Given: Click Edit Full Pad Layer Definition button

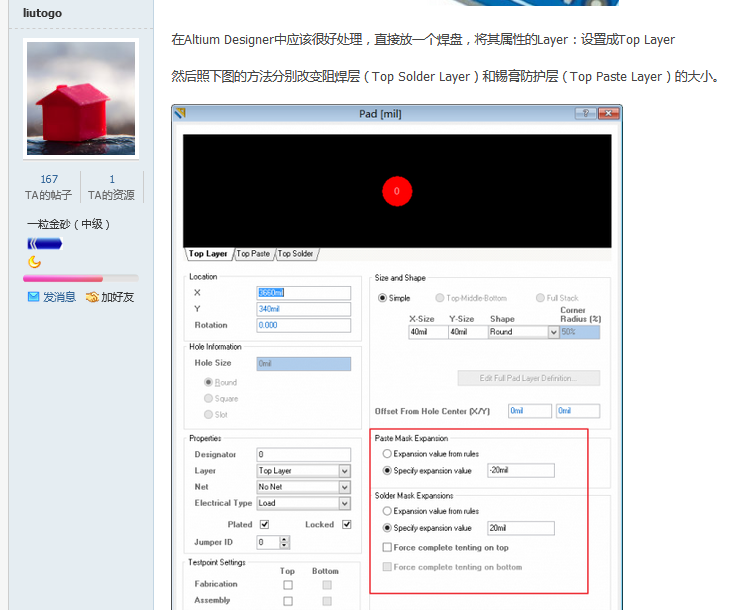Looking at the screenshot, I should (529, 378).
